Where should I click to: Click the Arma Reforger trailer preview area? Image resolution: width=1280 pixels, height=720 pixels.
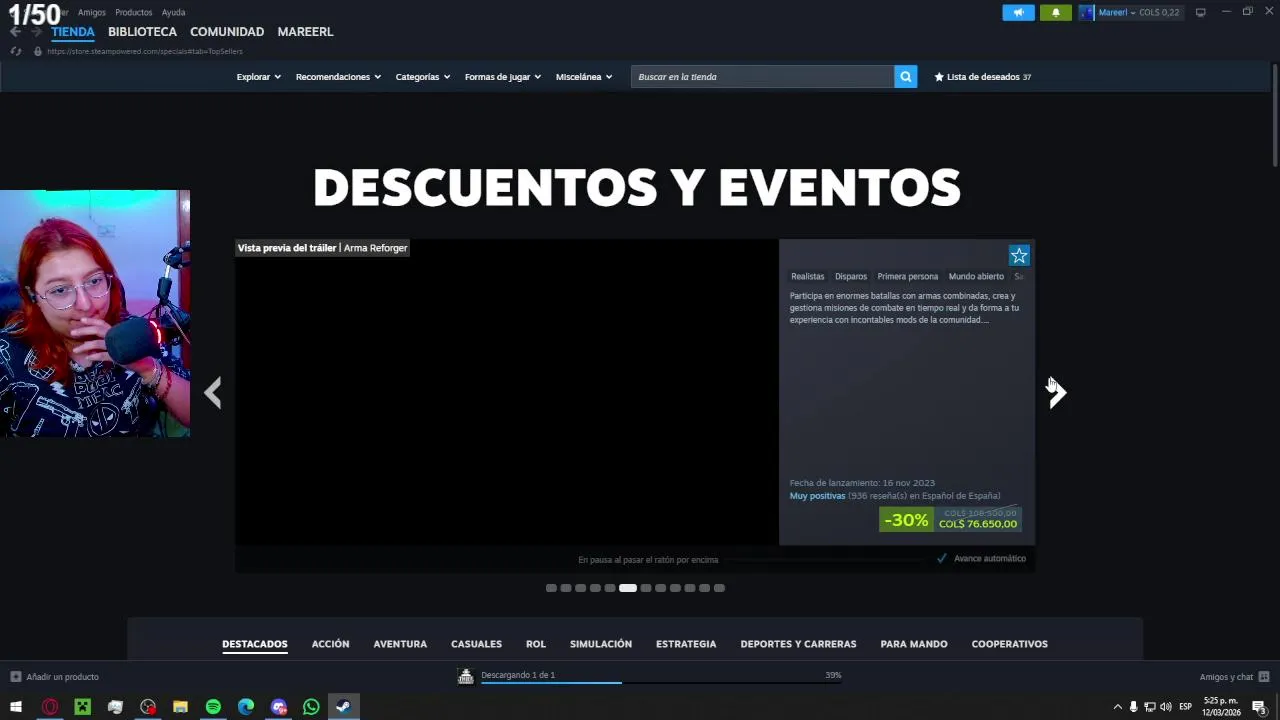click(506, 392)
